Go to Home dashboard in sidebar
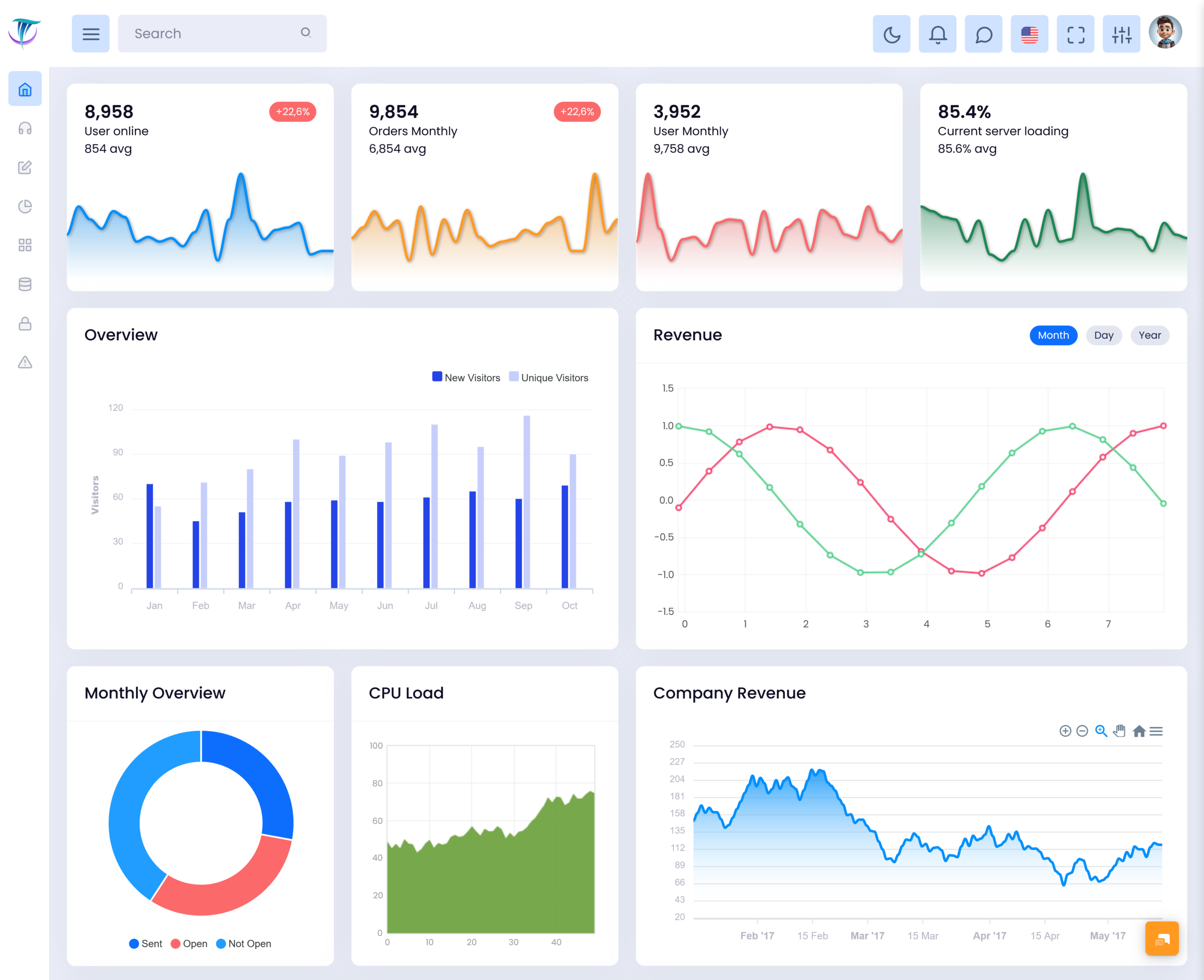Image resolution: width=1204 pixels, height=980 pixels. coord(25,89)
